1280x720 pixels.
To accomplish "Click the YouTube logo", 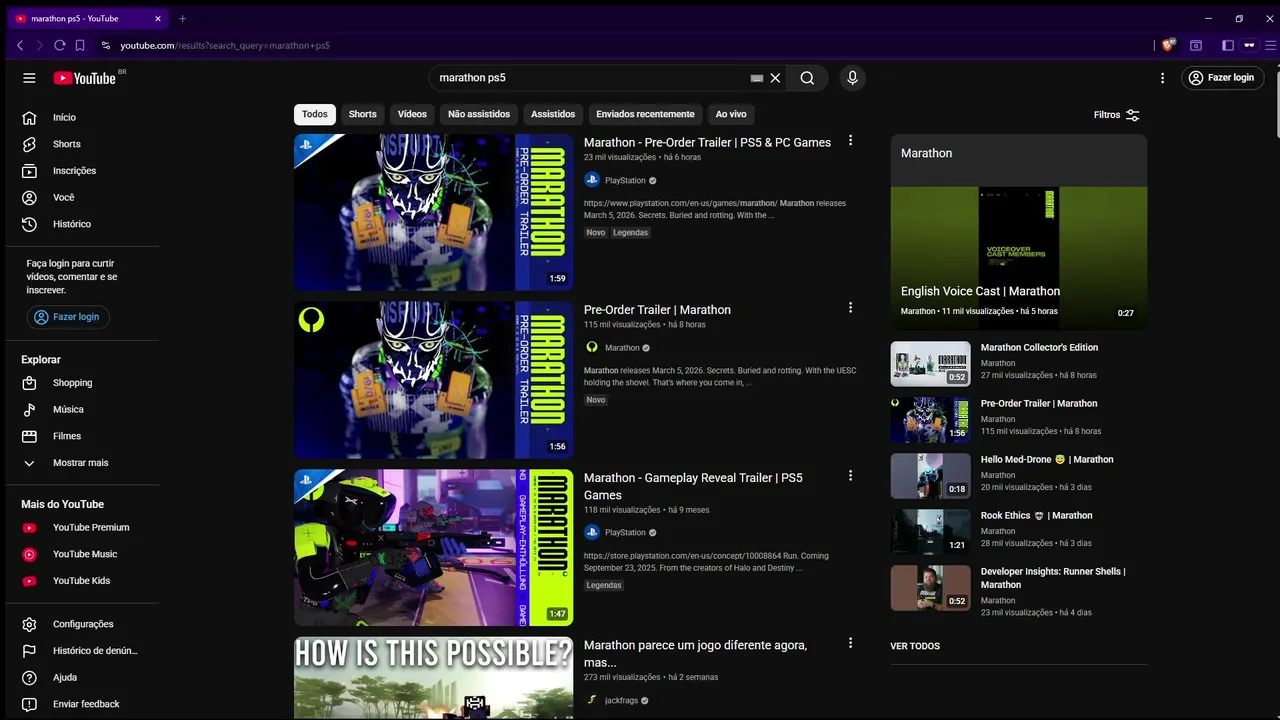I will tap(85, 78).
